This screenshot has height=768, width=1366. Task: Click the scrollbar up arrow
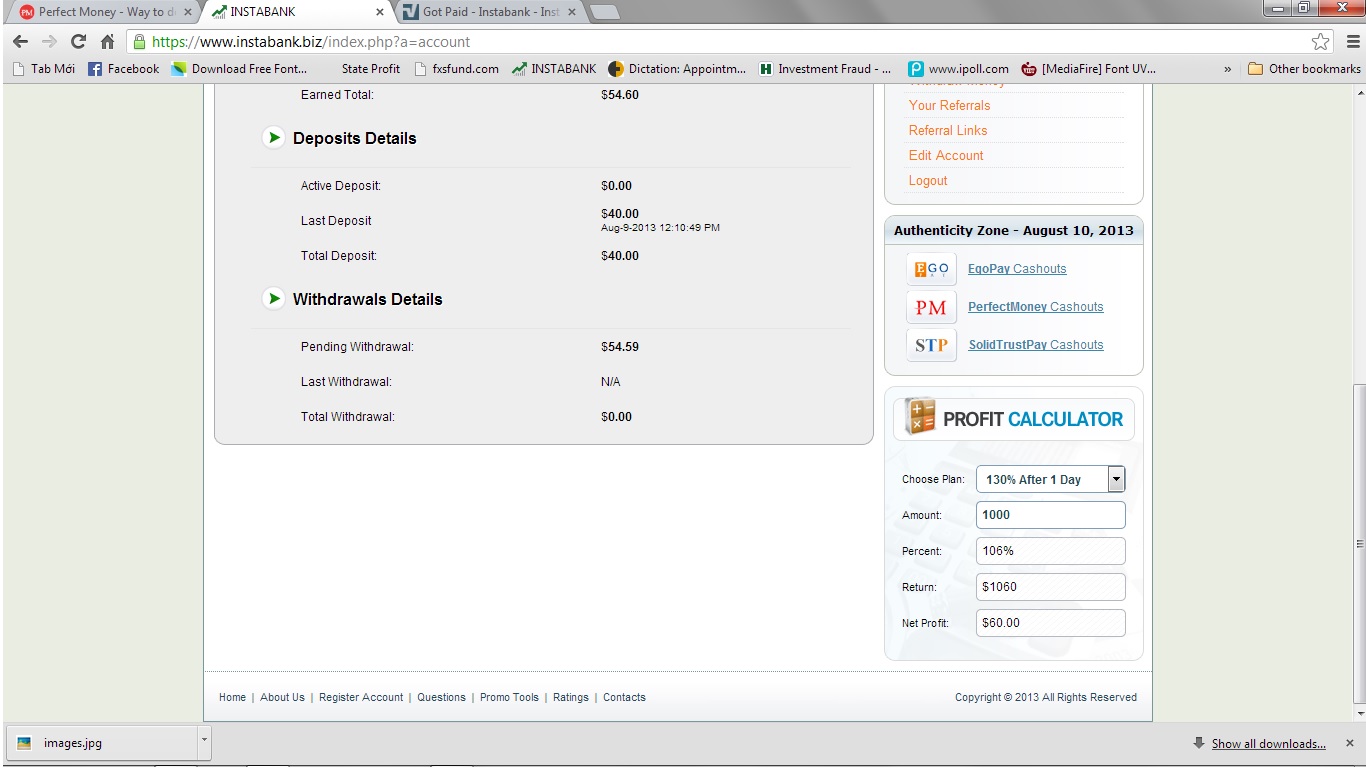1359,92
